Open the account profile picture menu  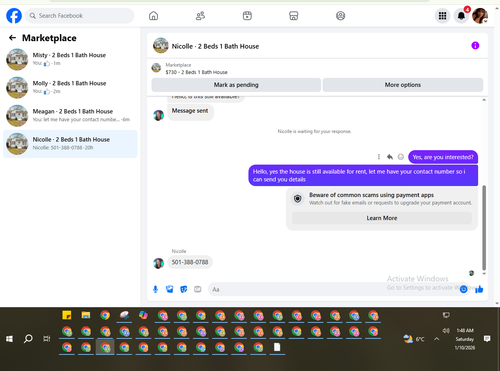point(480,16)
